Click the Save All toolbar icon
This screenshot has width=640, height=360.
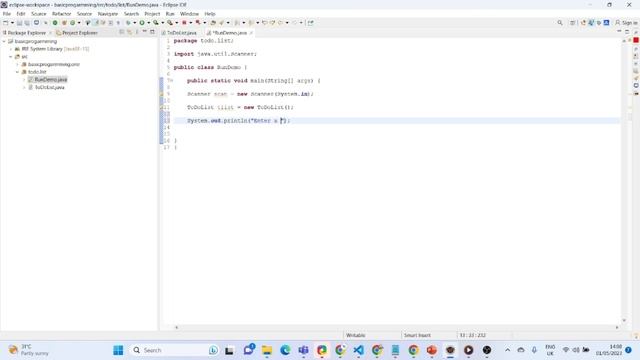pos(27,23)
